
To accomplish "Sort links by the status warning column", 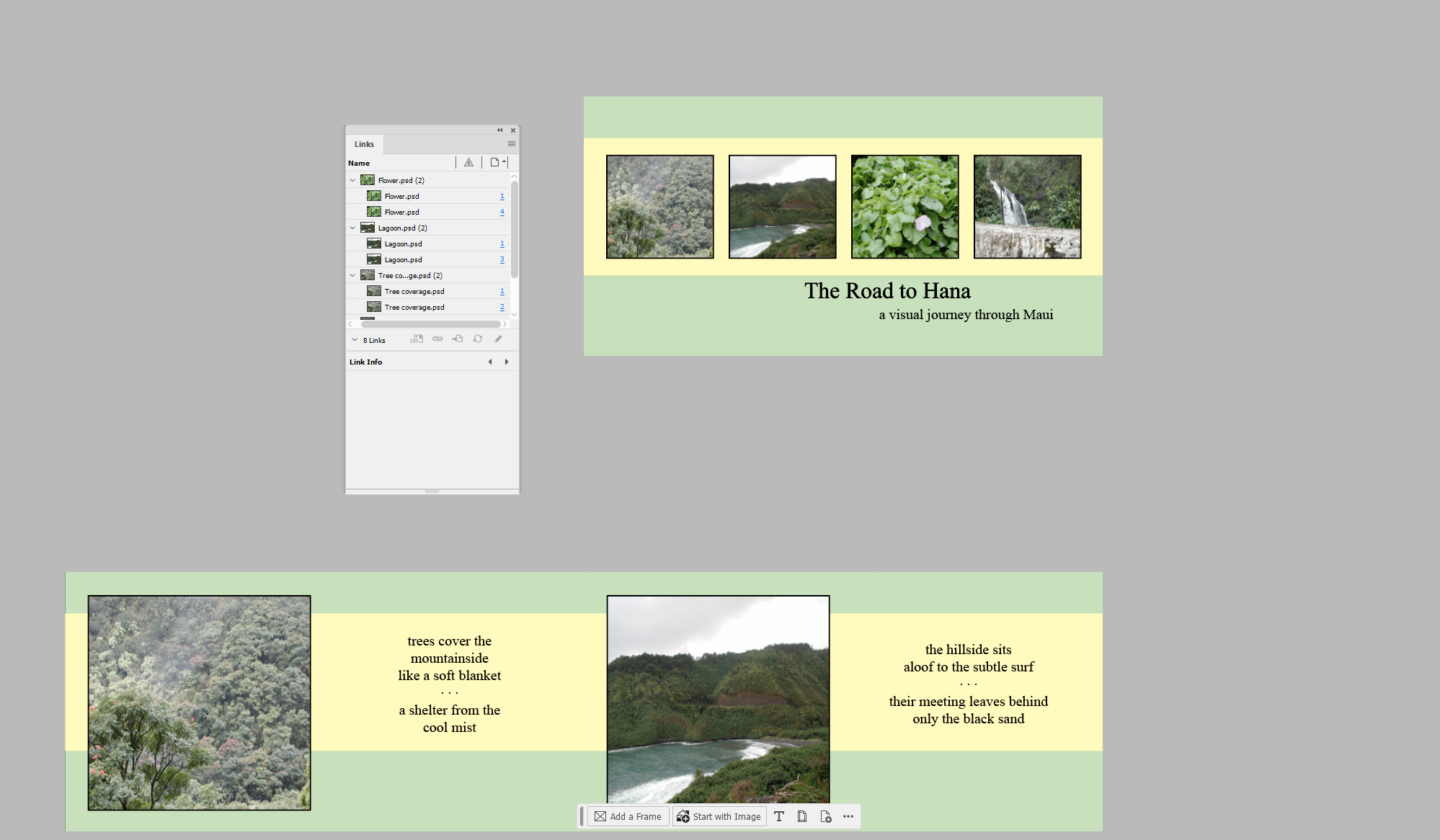I will pos(469,163).
